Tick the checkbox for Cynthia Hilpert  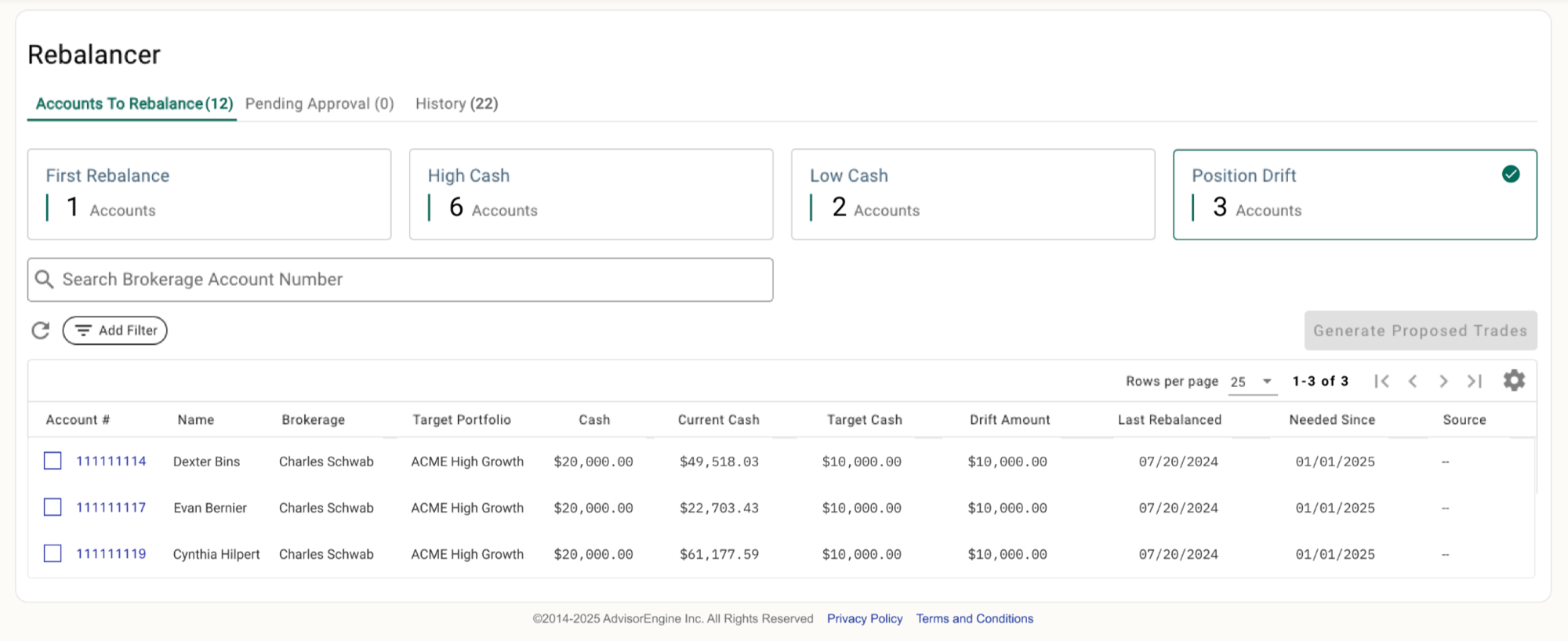[x=53, y=553]
